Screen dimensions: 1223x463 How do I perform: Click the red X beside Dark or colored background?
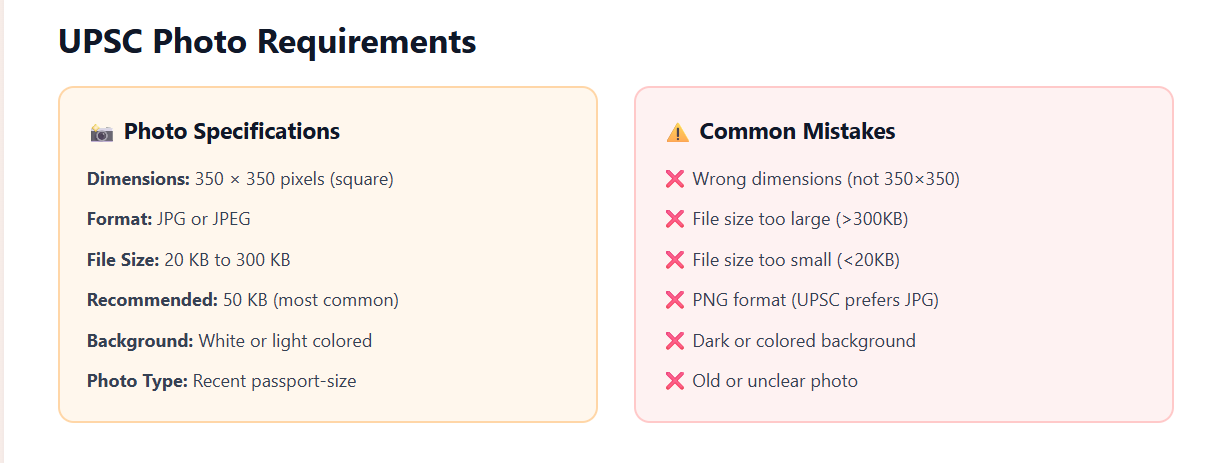[674, 341]
